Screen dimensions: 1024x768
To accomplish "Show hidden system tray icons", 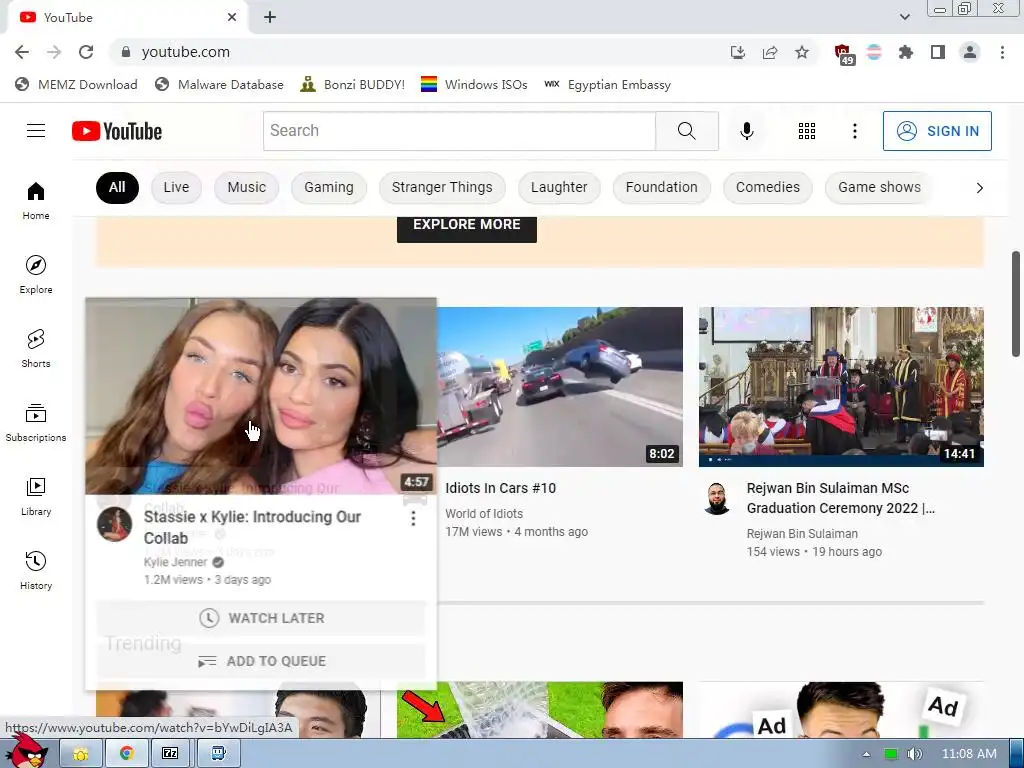I will click(x=866, y=754).
